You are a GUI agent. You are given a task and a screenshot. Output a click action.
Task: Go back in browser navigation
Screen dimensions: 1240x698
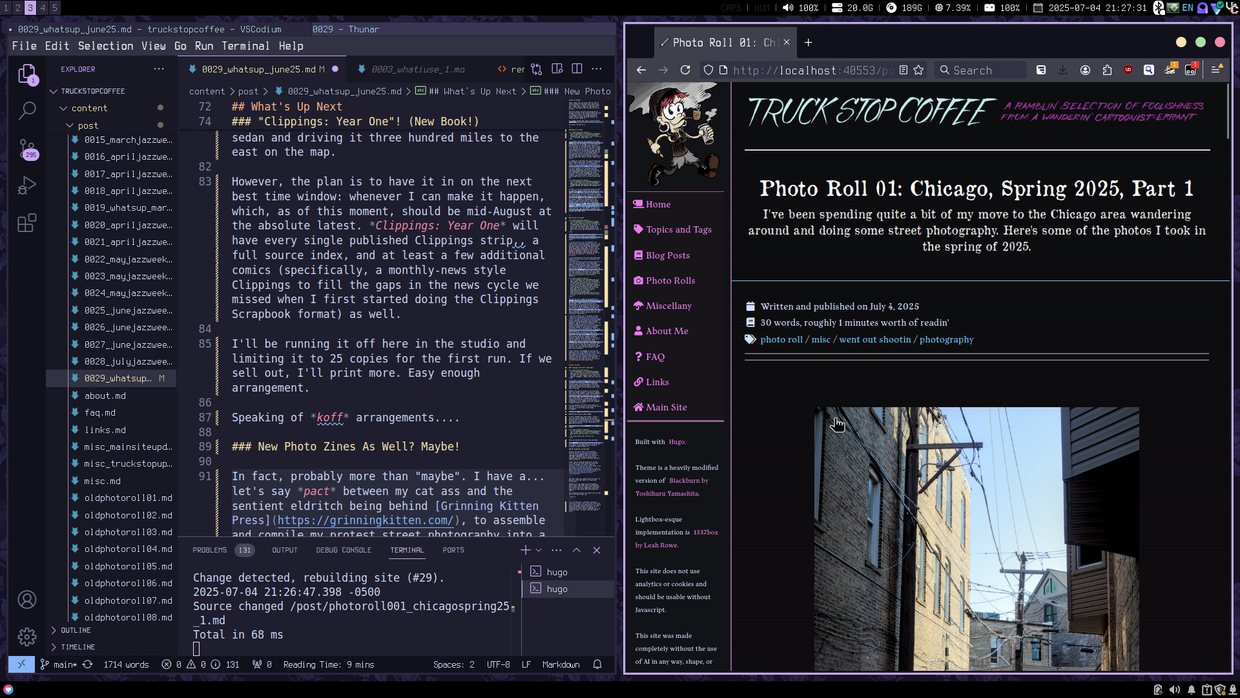tap(642, 70)
